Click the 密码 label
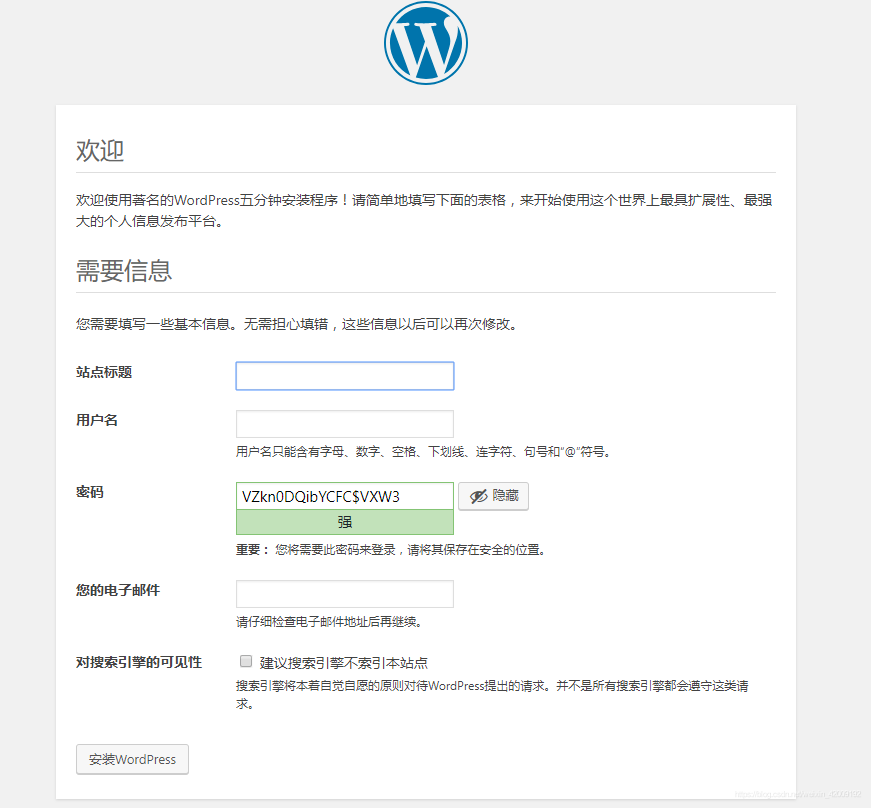Screen dimensions: 871x808 [x=89, y=492]
